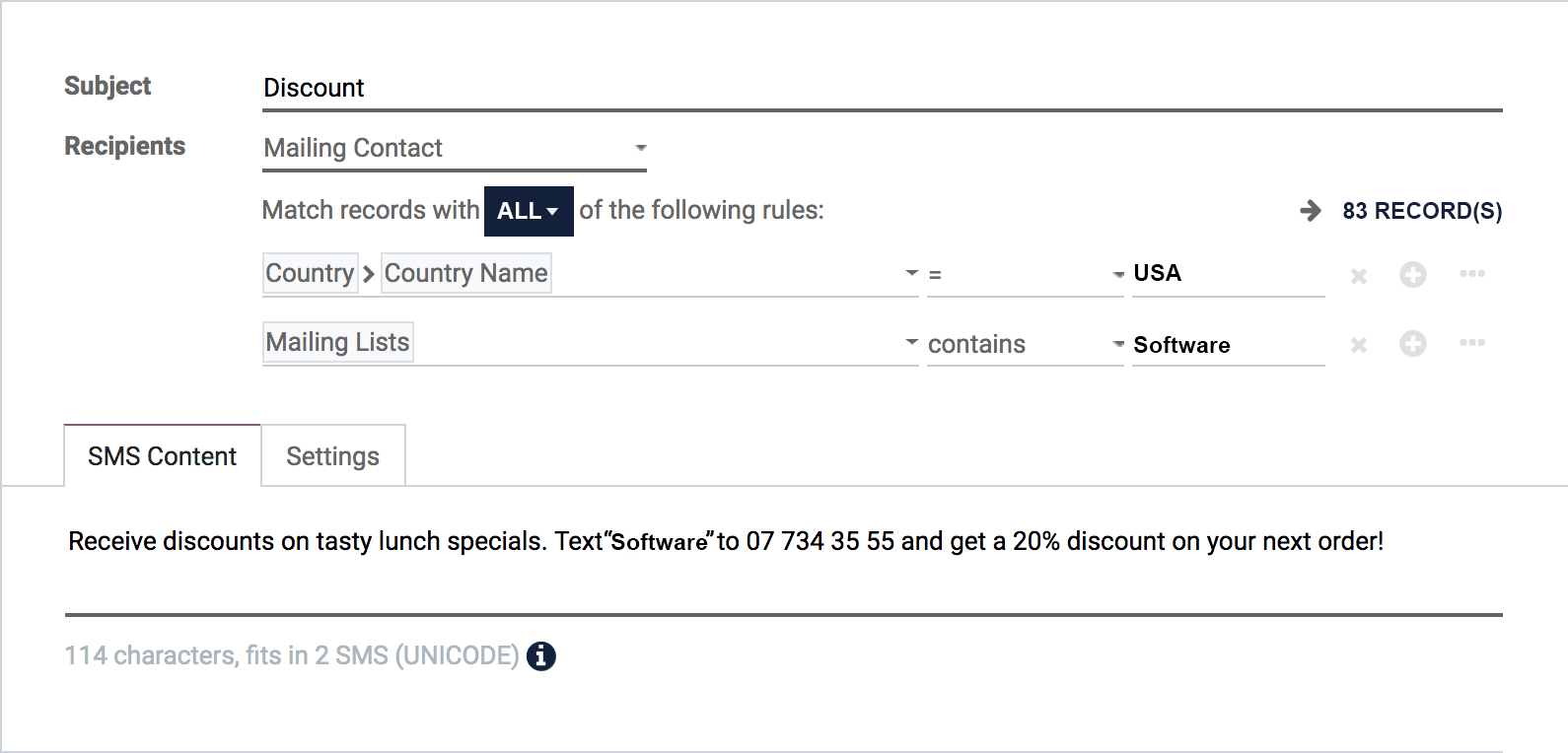Open ellipsis options on Mailing Lists row
The image size is (1568, 753).
click(1472, 343)
